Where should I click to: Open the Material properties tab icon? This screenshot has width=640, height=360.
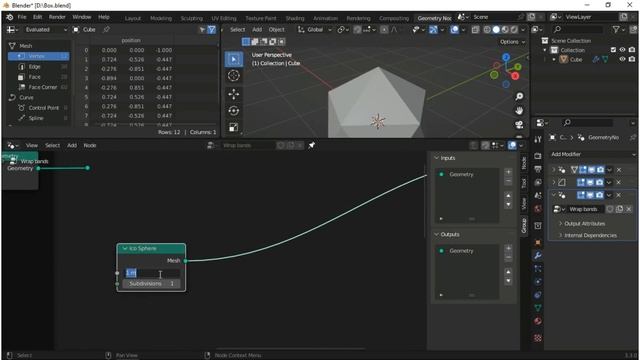click(538, 321)
